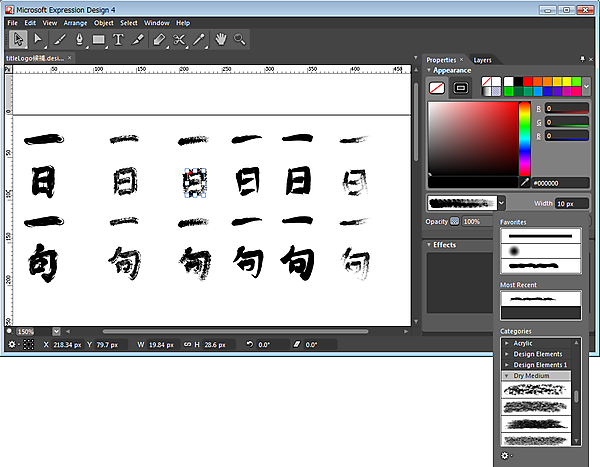Open the Arrange menu
Viewport: 600px width, 467px height.
[x=74, y=22]
